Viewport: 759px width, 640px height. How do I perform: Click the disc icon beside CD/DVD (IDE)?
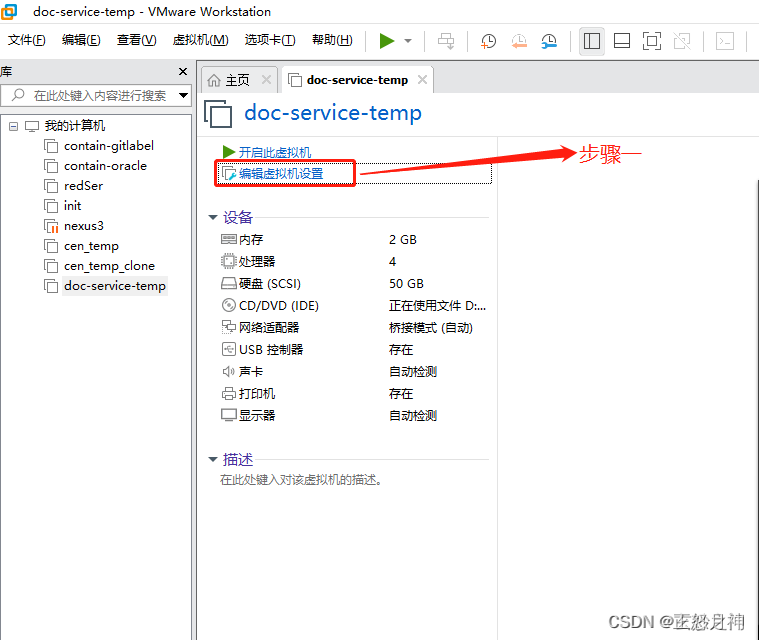228,305
